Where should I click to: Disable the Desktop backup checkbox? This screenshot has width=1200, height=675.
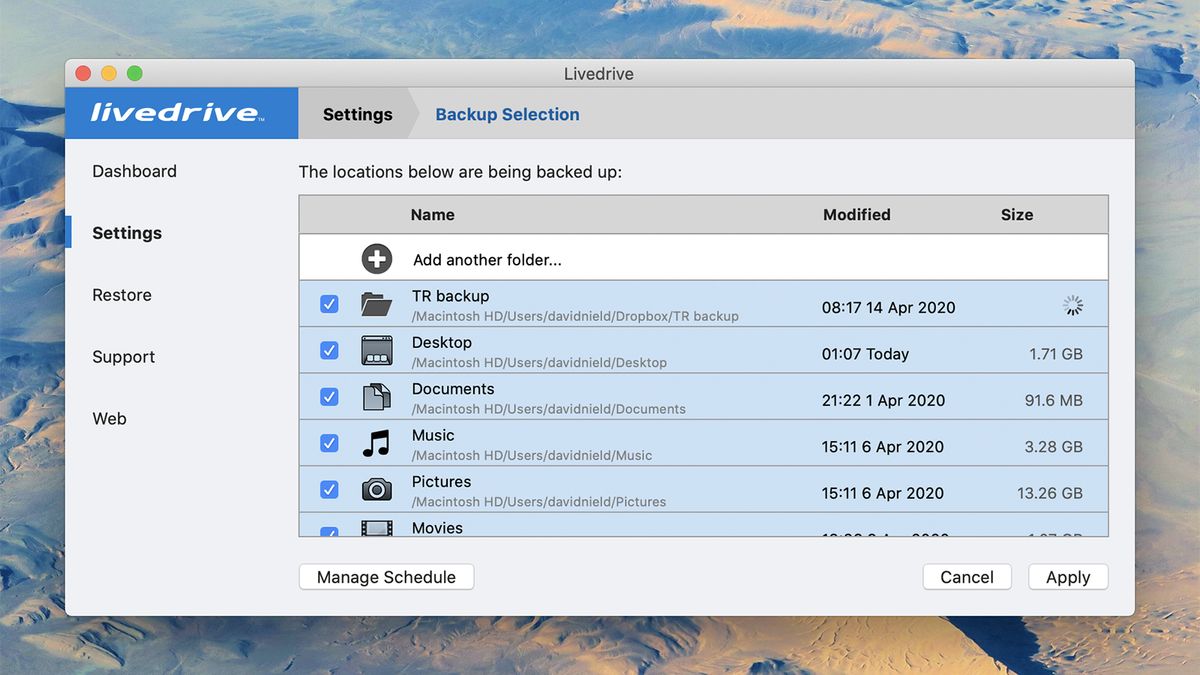click(329, 350)
